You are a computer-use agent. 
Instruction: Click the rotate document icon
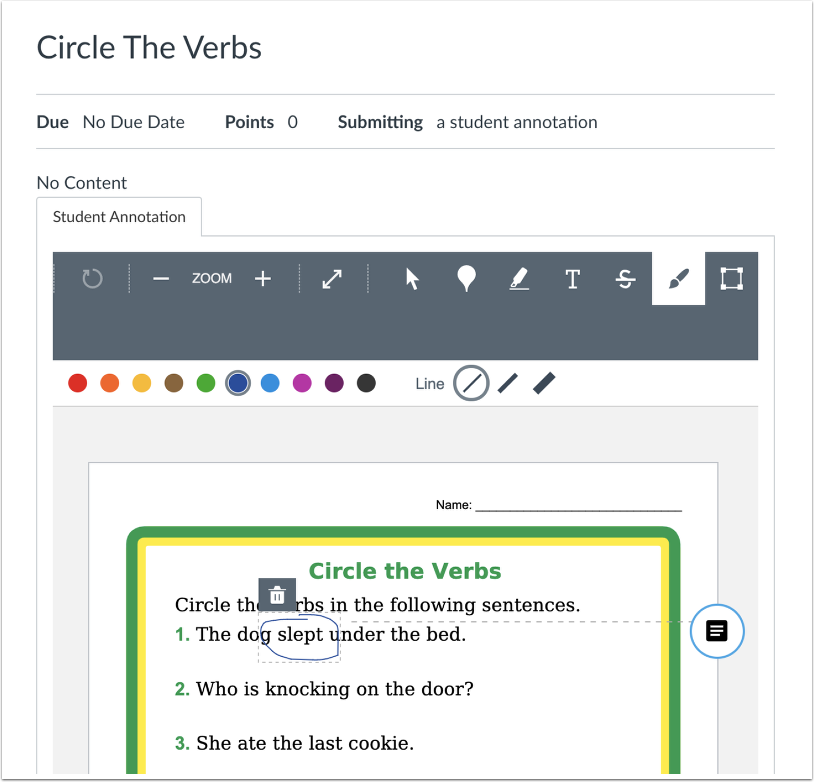[92, 279]
